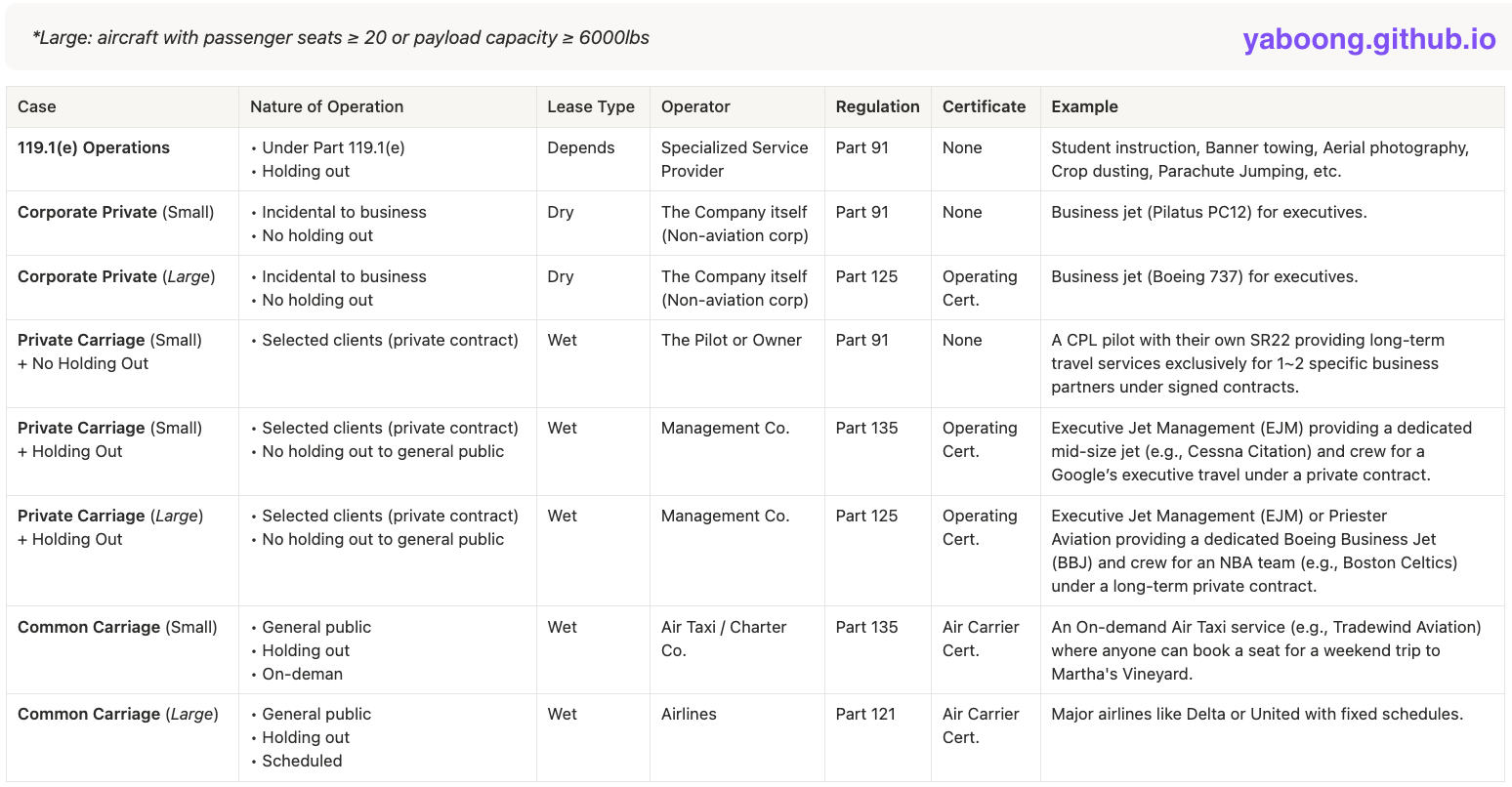Click the "Specialized Service Provider" operator cell
The image size is (1512, 787).
(735, 159)
